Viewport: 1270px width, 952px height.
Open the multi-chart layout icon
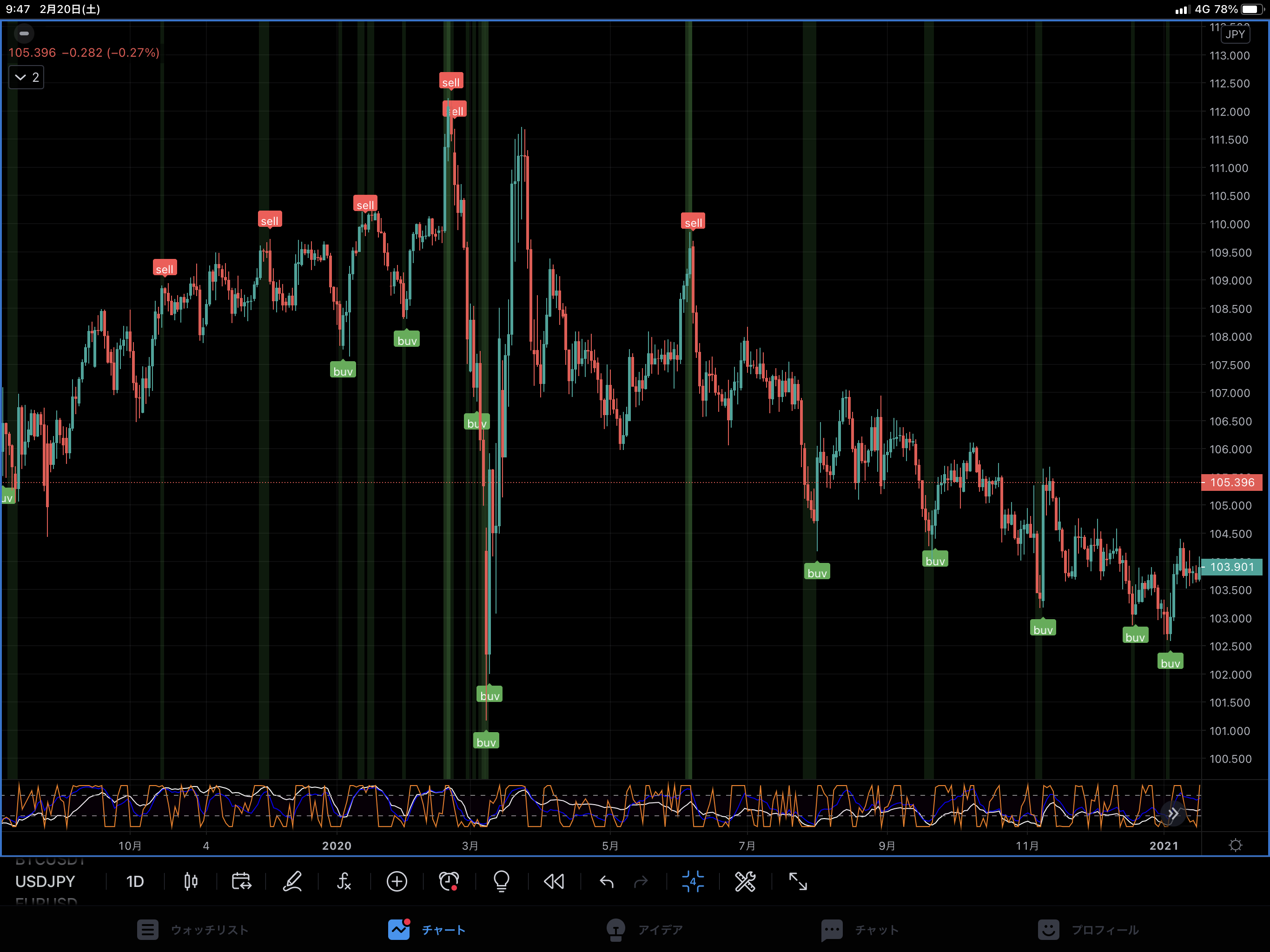(693, 881)
